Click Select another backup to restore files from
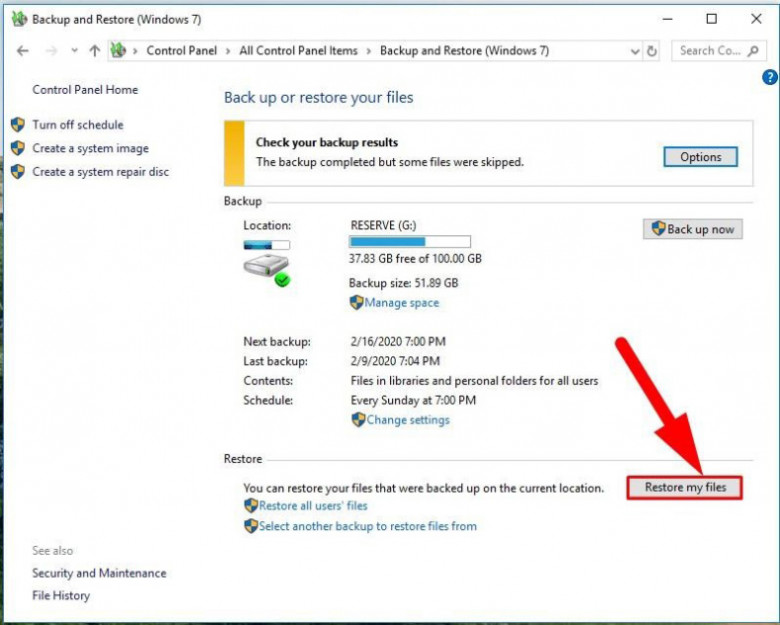Screen dimensions: 780x625 click(x=368, y=526)
